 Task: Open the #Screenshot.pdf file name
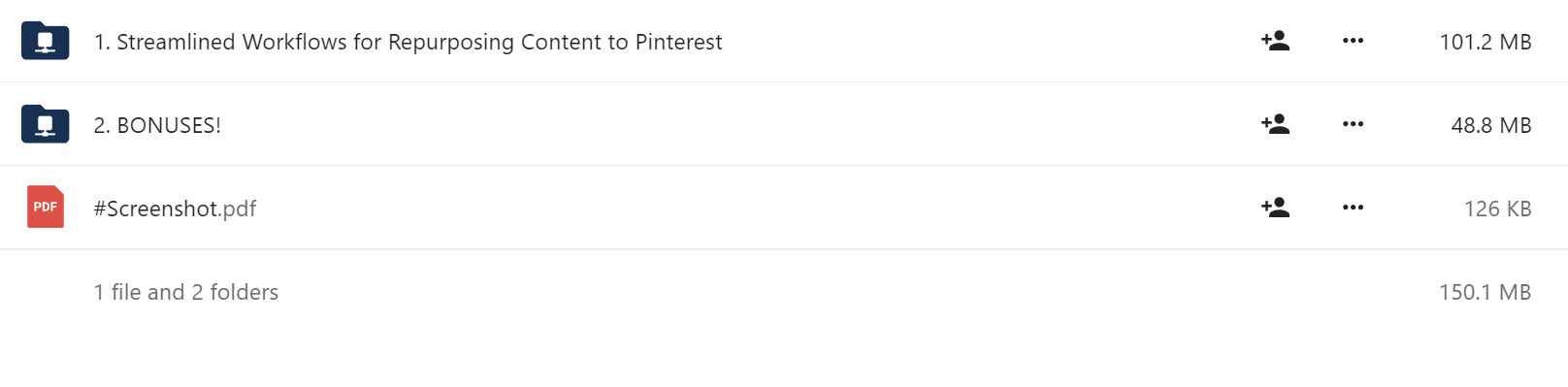pyautogui.click(x=175, y=209)
